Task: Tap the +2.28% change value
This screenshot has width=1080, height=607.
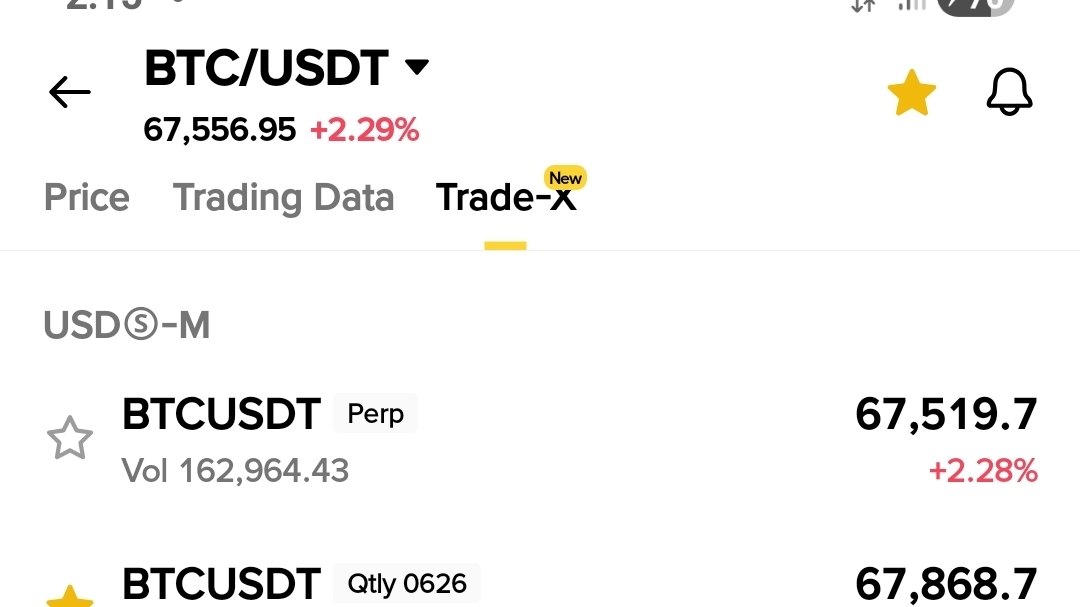Action: [x=983, y=471]
